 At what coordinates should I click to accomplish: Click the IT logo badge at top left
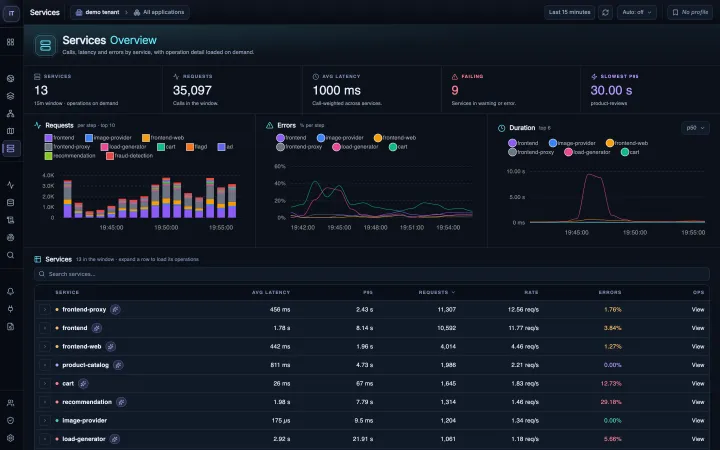[x=11, y=13]
